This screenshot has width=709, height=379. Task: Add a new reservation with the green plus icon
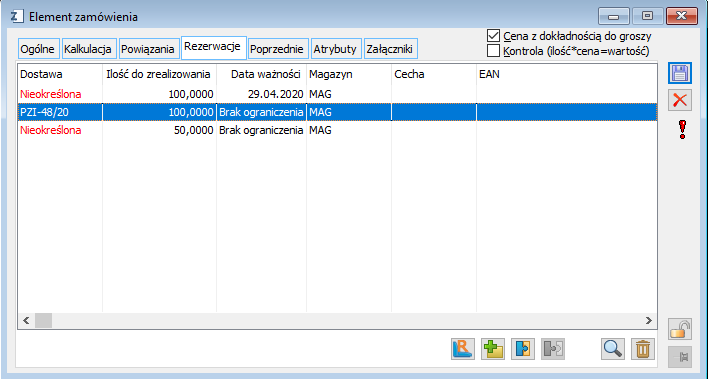[x=493, y=349]
